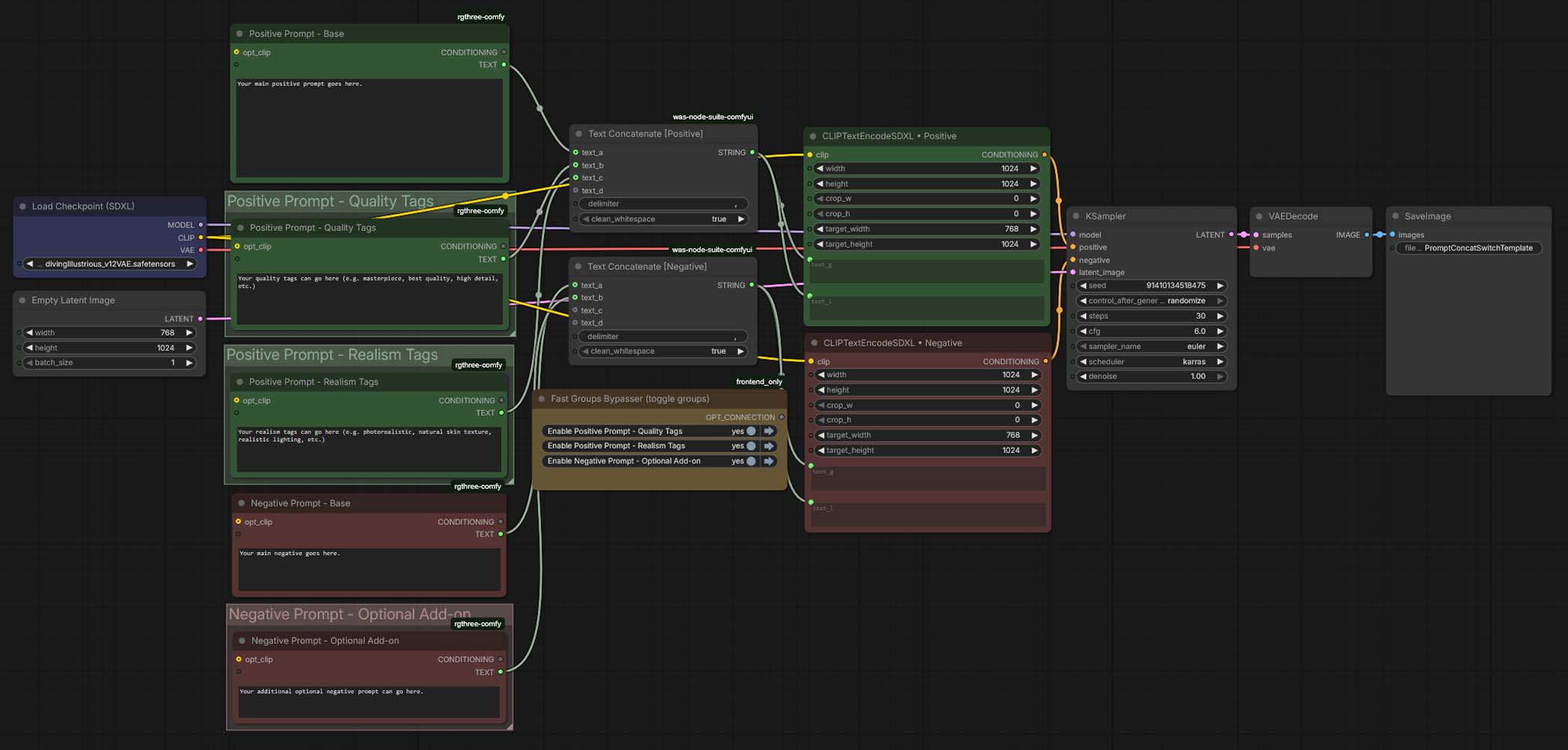Image resolution: width=1568 pixels, height=750 pixels.
Task: Open the scheduler dropdown showing karras
Action: [x=1151, y=362]
